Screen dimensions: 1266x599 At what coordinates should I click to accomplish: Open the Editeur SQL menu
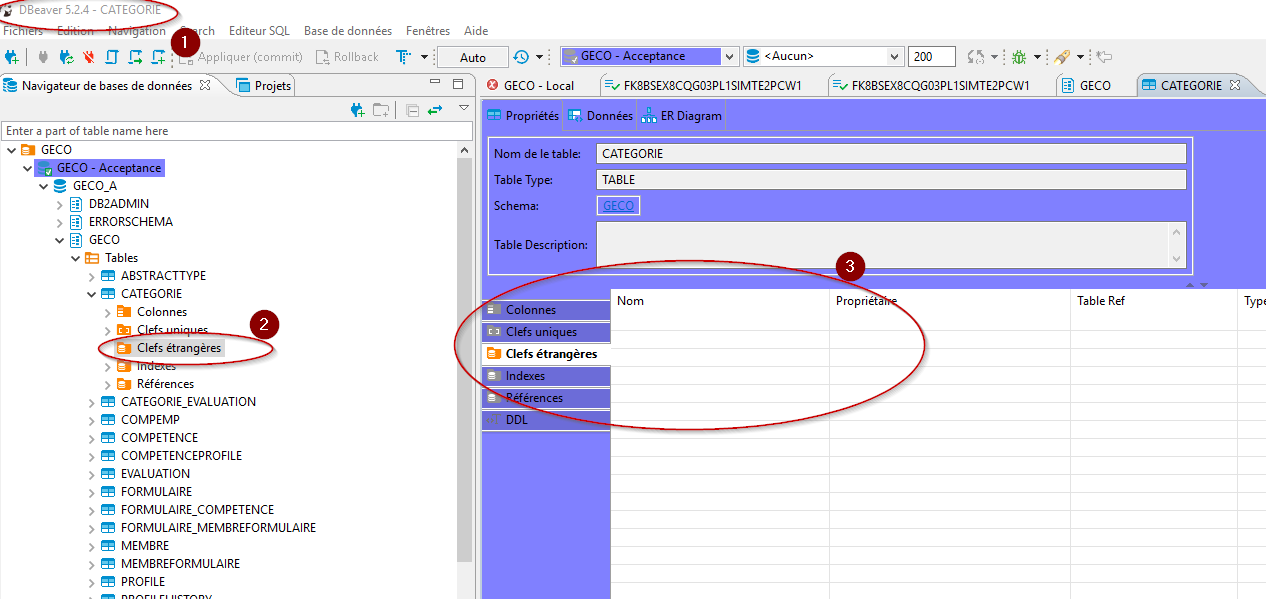[259, 31]
